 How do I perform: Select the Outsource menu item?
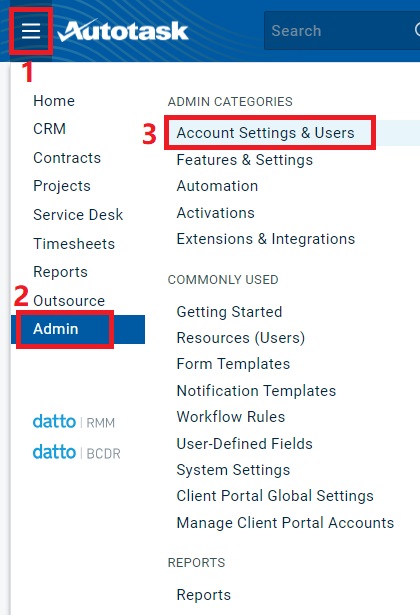coord(69,301)
